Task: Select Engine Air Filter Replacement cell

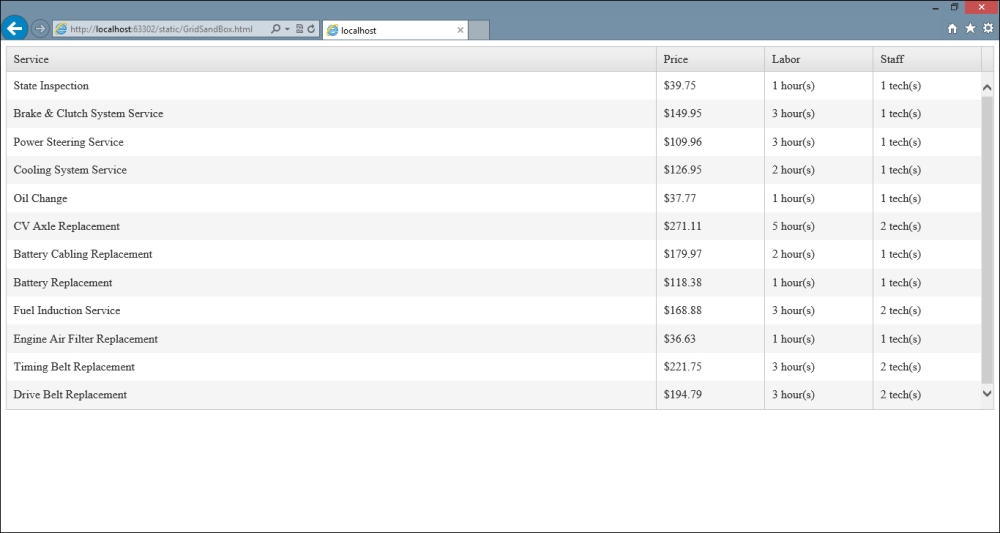Action: (331, 339)
